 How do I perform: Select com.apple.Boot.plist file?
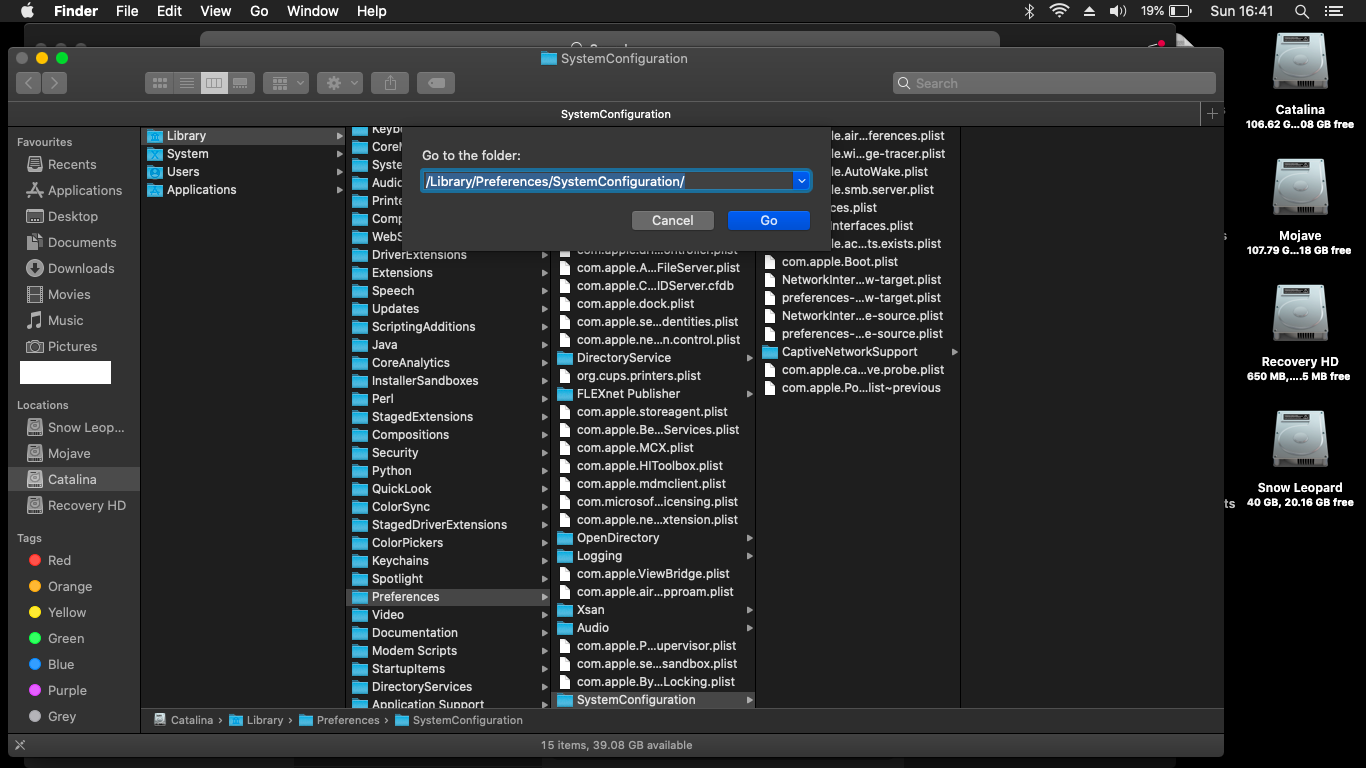pos(858,262)
